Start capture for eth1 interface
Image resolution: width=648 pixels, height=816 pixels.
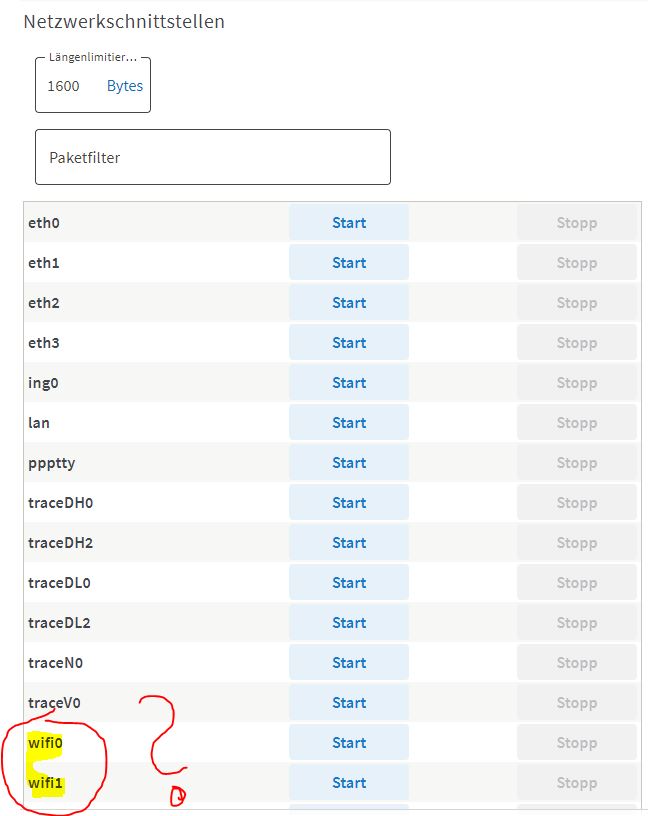[x=349, y=263]
